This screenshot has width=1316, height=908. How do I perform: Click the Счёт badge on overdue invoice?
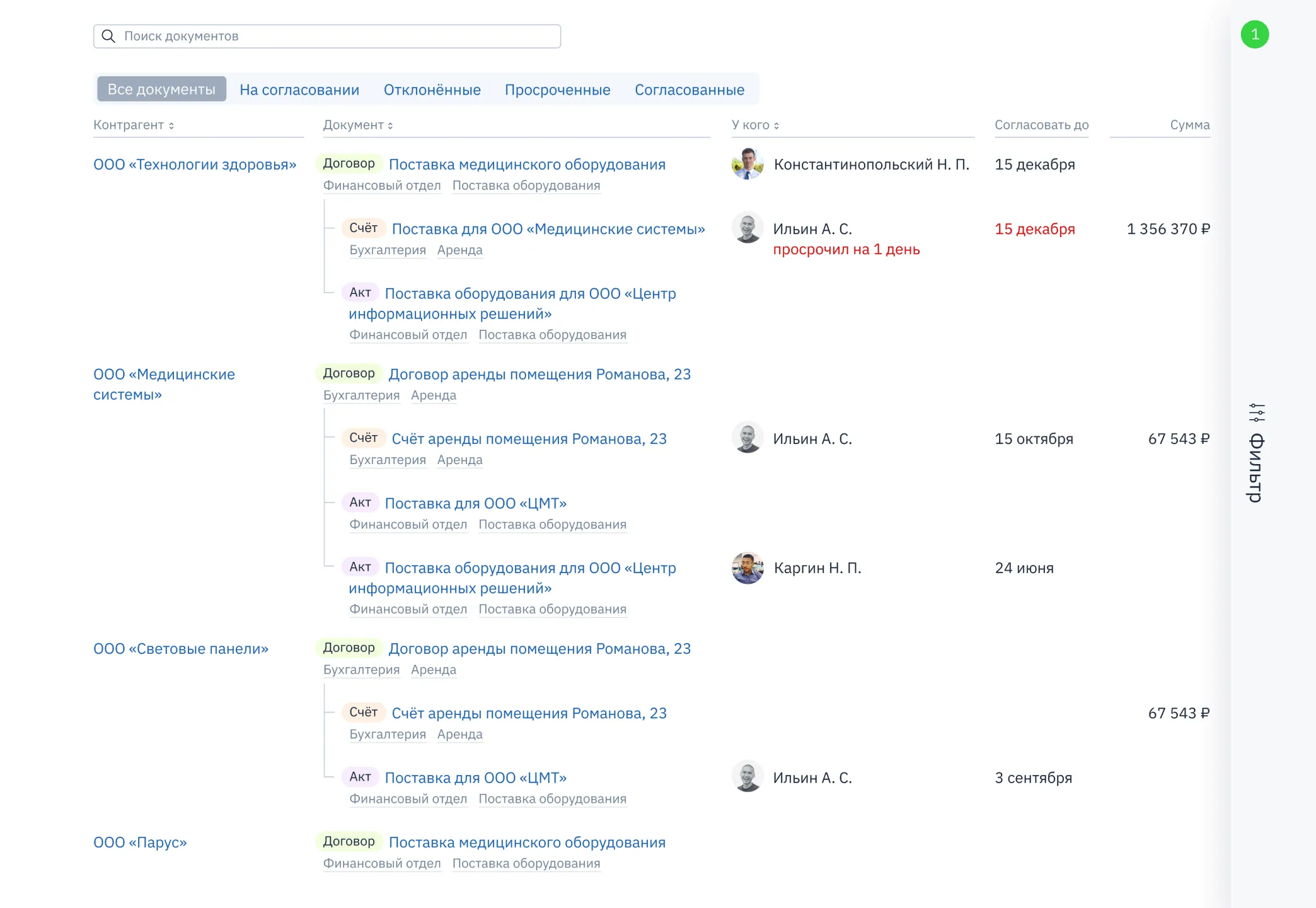(364, 228)
